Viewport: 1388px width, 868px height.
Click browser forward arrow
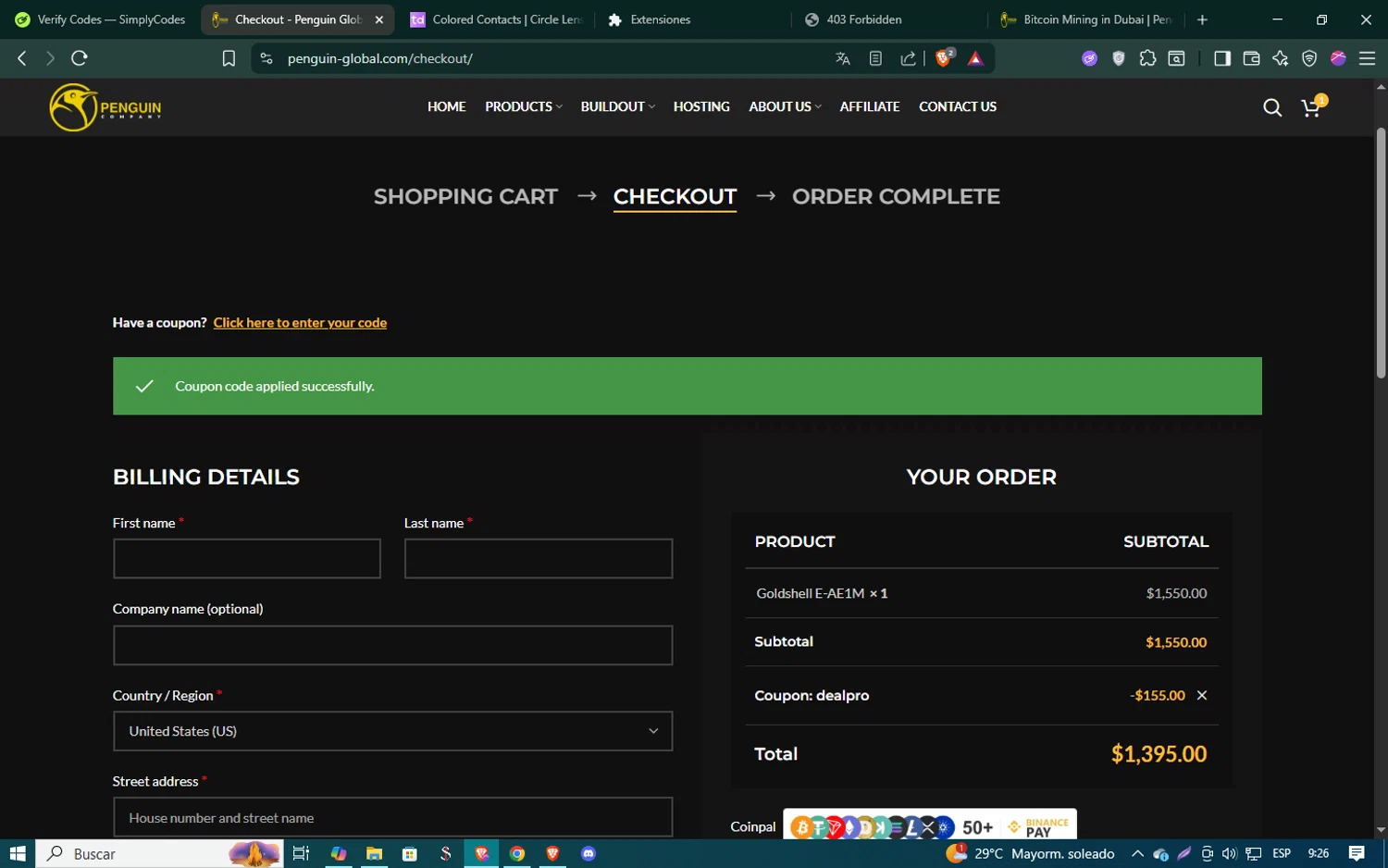pyautogui.click(x=50, y=58)
